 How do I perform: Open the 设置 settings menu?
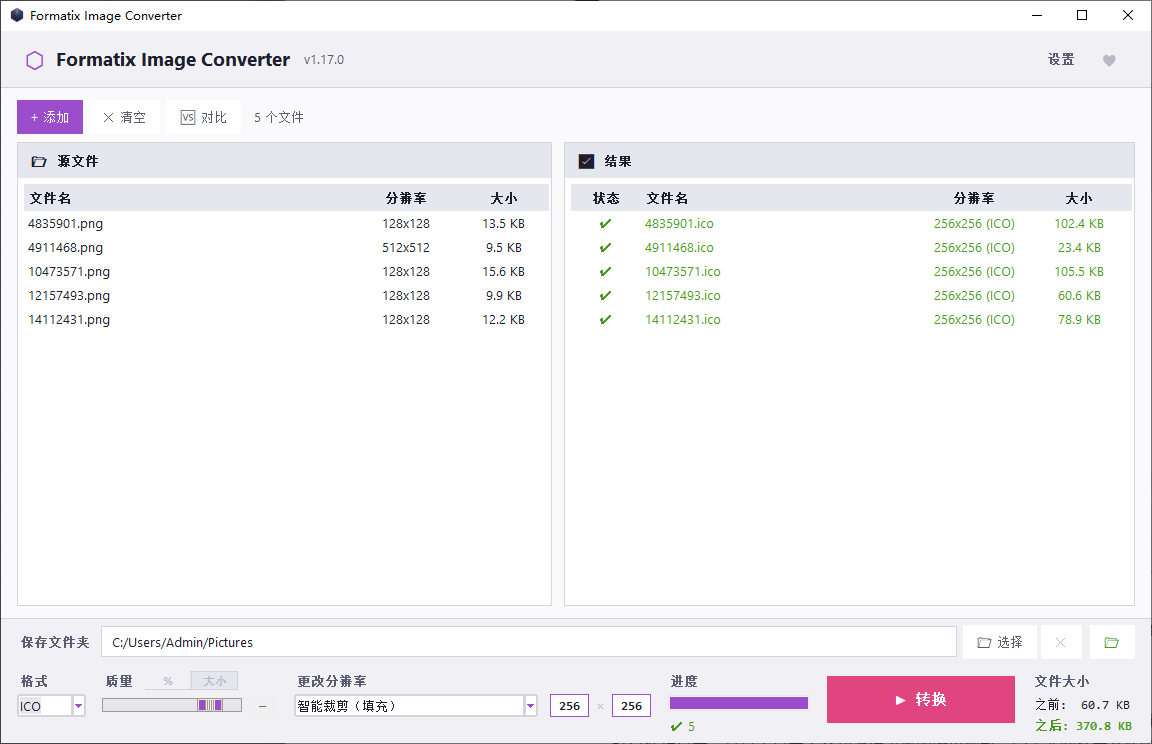coord(1061,59)
